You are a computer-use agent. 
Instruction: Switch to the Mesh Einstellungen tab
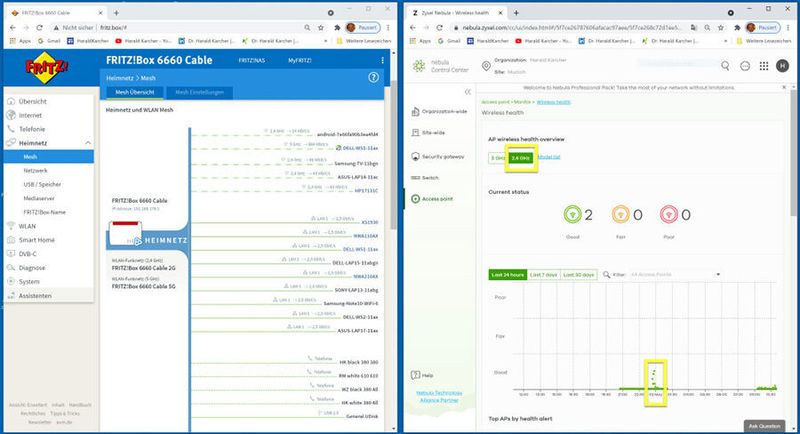(x=199, y=92)
